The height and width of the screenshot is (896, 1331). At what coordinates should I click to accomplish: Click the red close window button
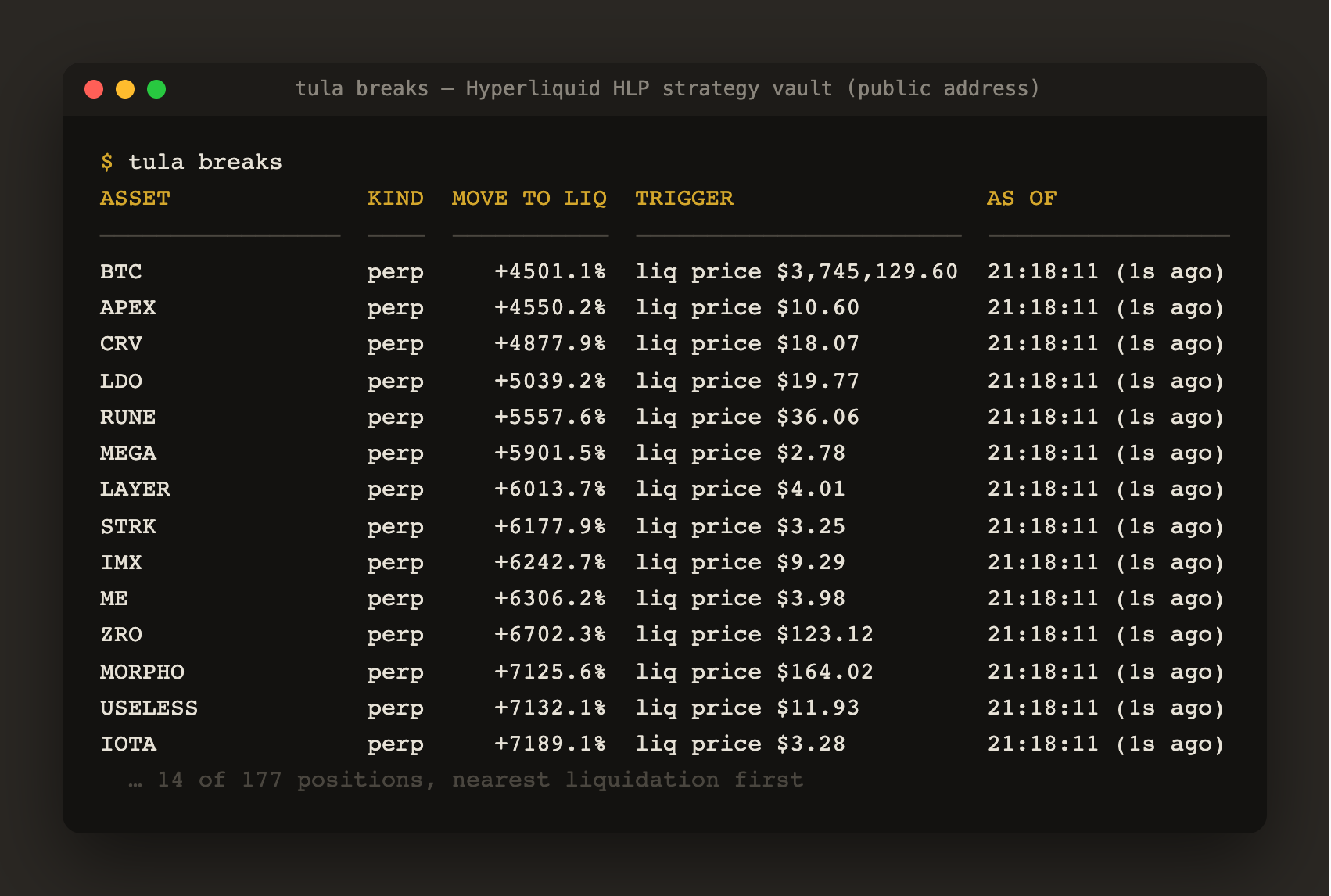(x=94, y=89)
